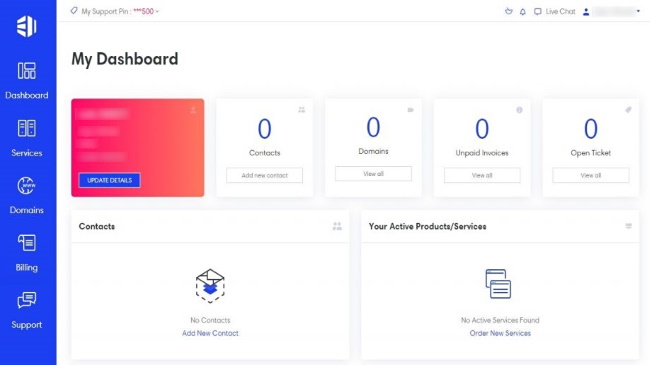Click the icon in the Active Products/Services header
The height and width of the screenshot is (365, 650).
pyautogui.click(x=629, y=226)
